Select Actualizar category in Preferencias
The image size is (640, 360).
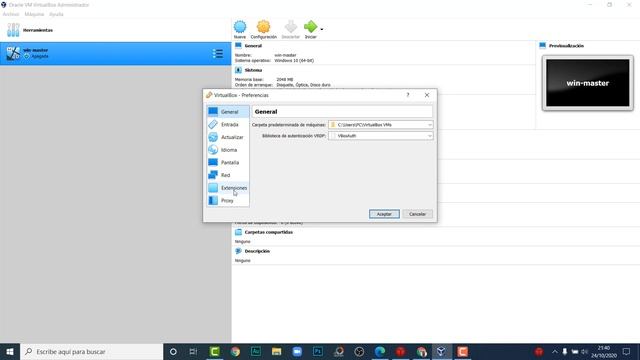[x=228, y=137]
